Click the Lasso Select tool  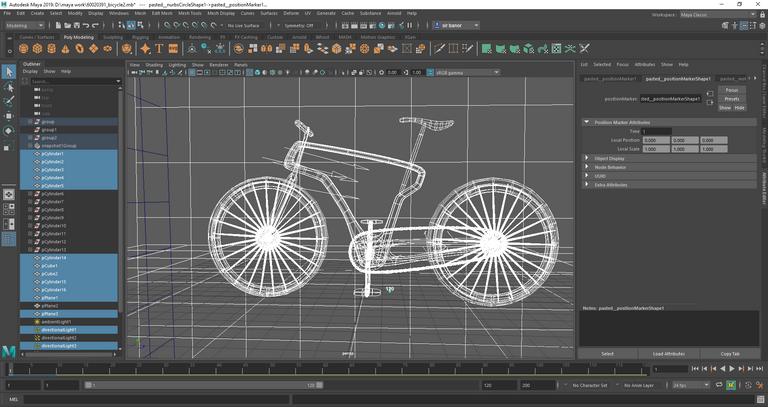[x=9, y=87]
